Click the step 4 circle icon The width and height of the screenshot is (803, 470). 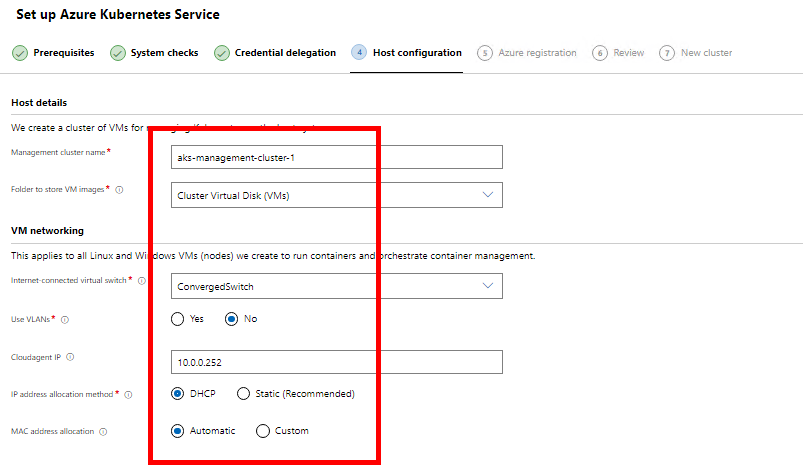359,52
